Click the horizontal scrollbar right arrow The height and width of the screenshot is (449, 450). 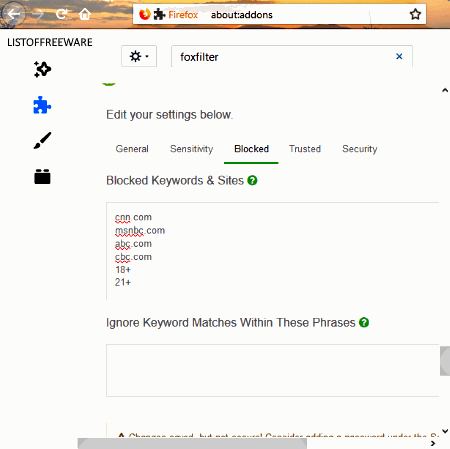pyautogui.click(x=433, y=443)
